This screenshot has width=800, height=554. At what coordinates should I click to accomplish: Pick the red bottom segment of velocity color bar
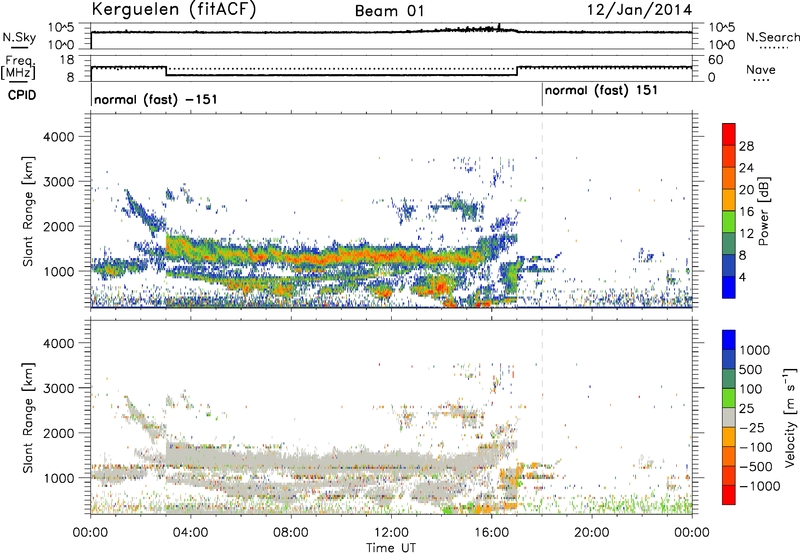click(729, 495)
